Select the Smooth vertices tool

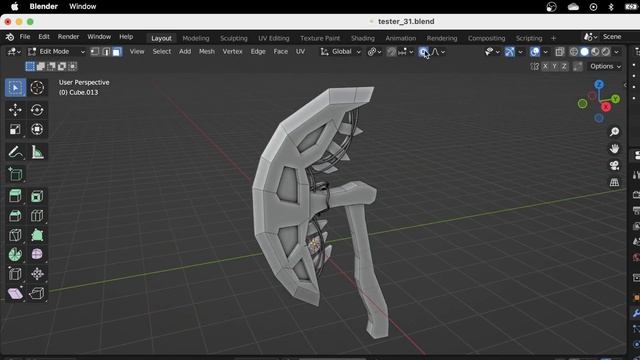coord(37,254)
